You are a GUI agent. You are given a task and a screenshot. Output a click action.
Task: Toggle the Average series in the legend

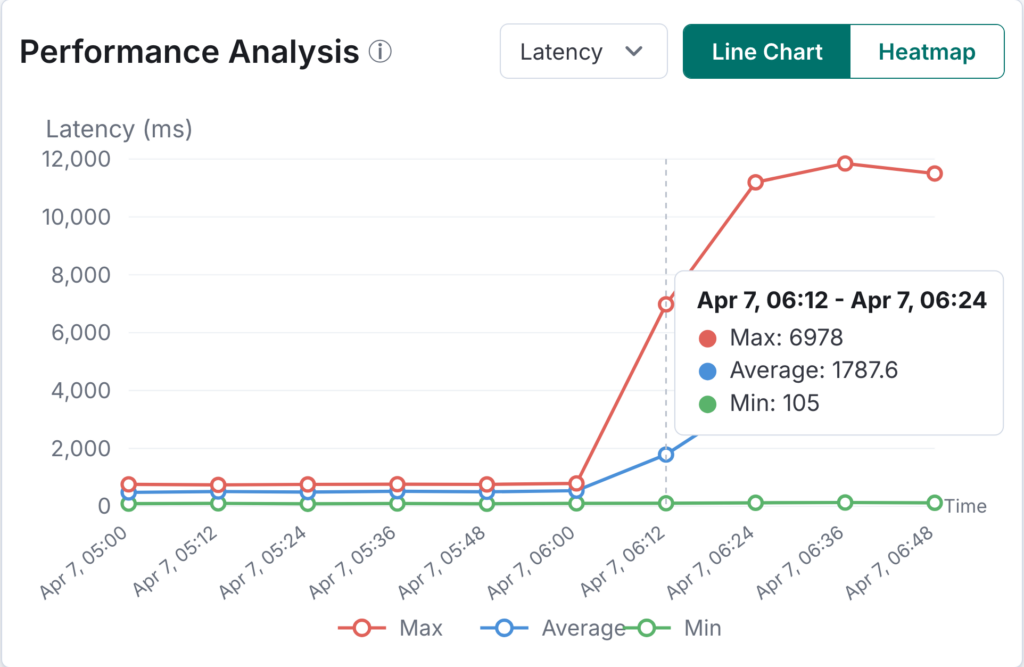point(552,628)
